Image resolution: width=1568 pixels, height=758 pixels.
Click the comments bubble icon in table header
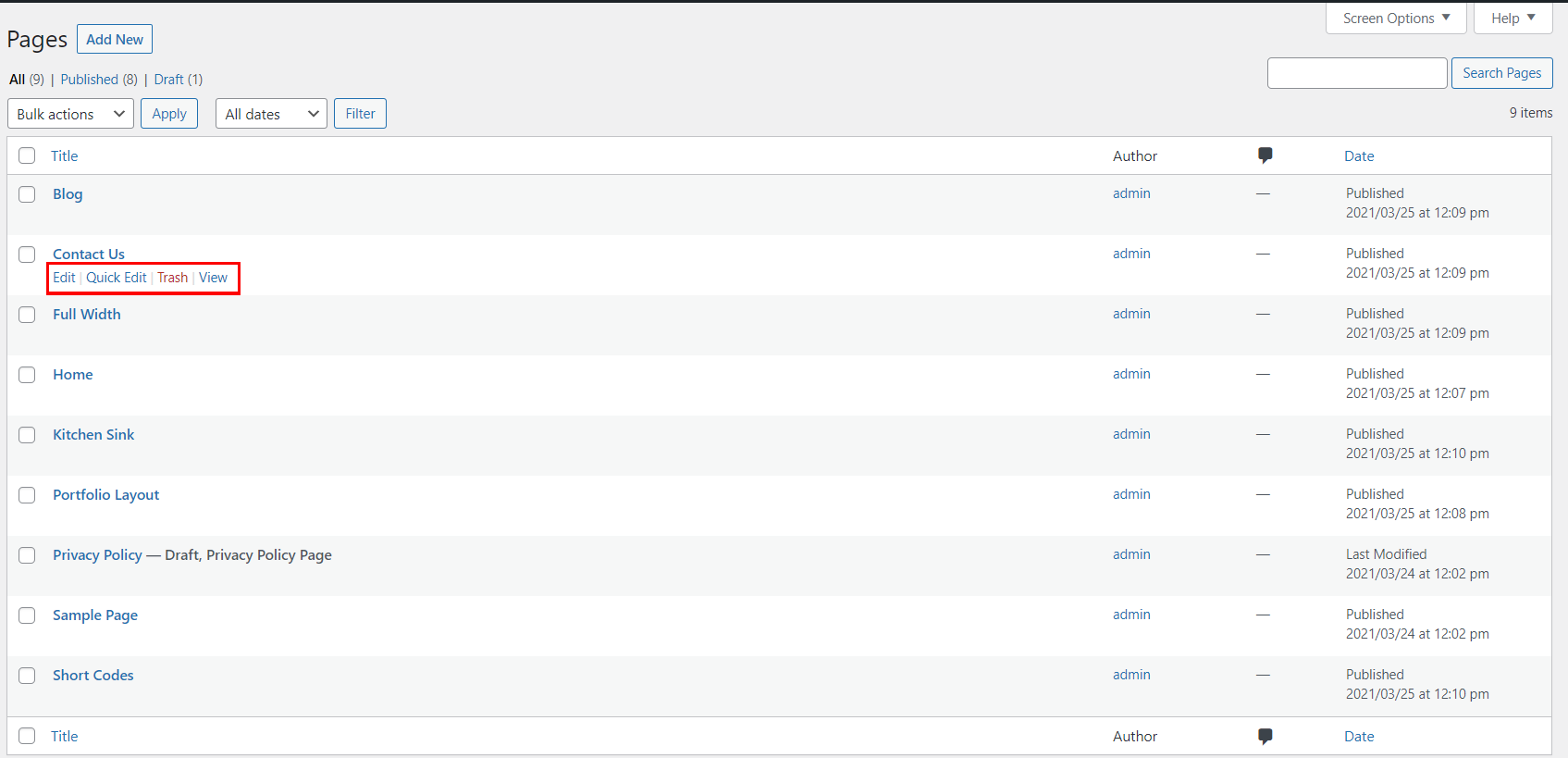click(x=1265, y=155)
